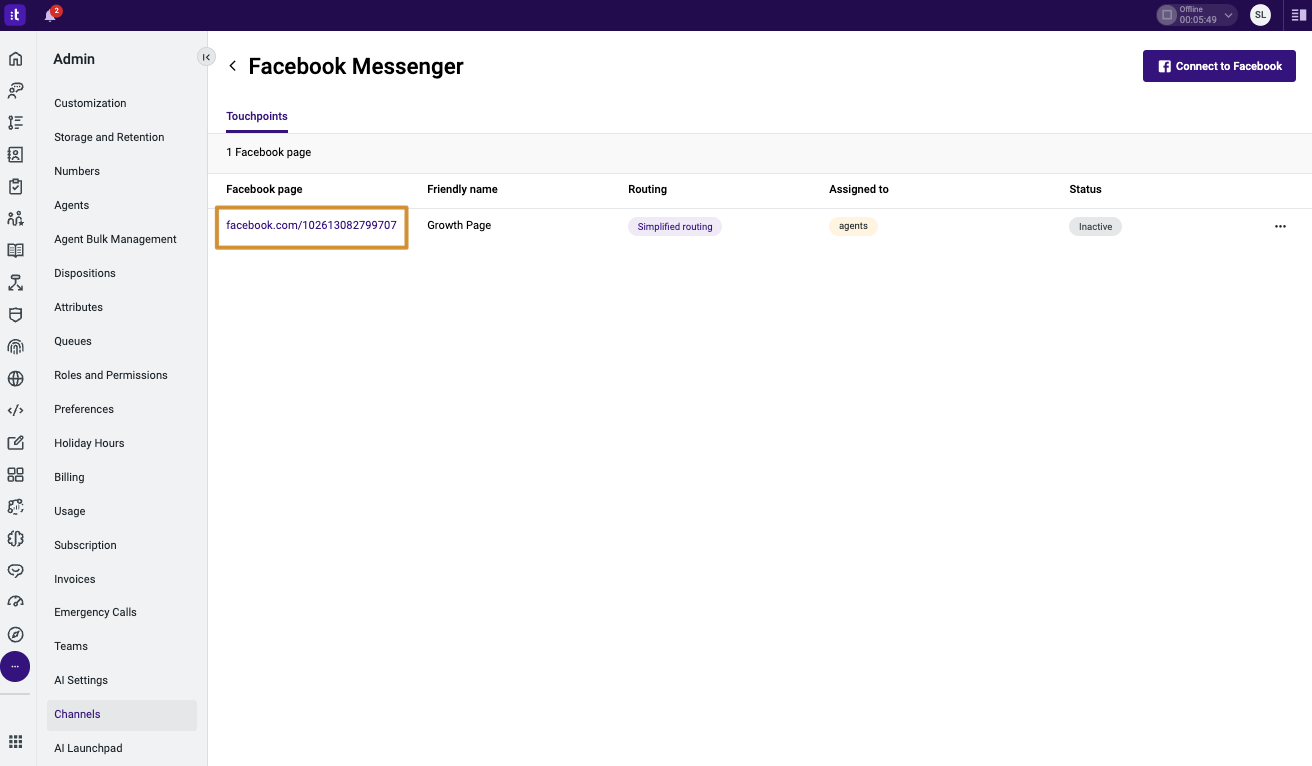
Task: Open Attributes in Admin menu
Action: click(x=78, y=307)
